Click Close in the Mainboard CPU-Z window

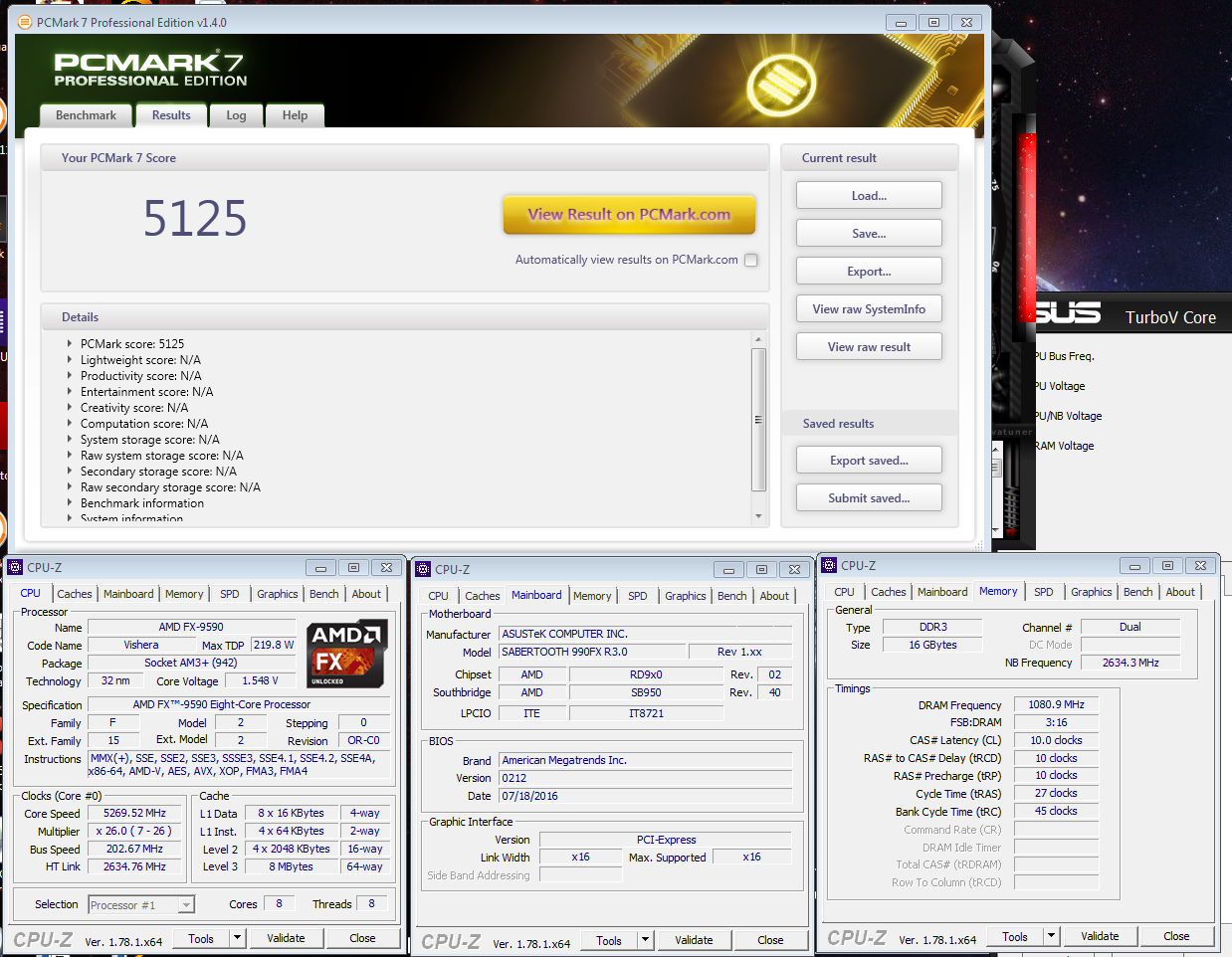(x=770, y=940)
